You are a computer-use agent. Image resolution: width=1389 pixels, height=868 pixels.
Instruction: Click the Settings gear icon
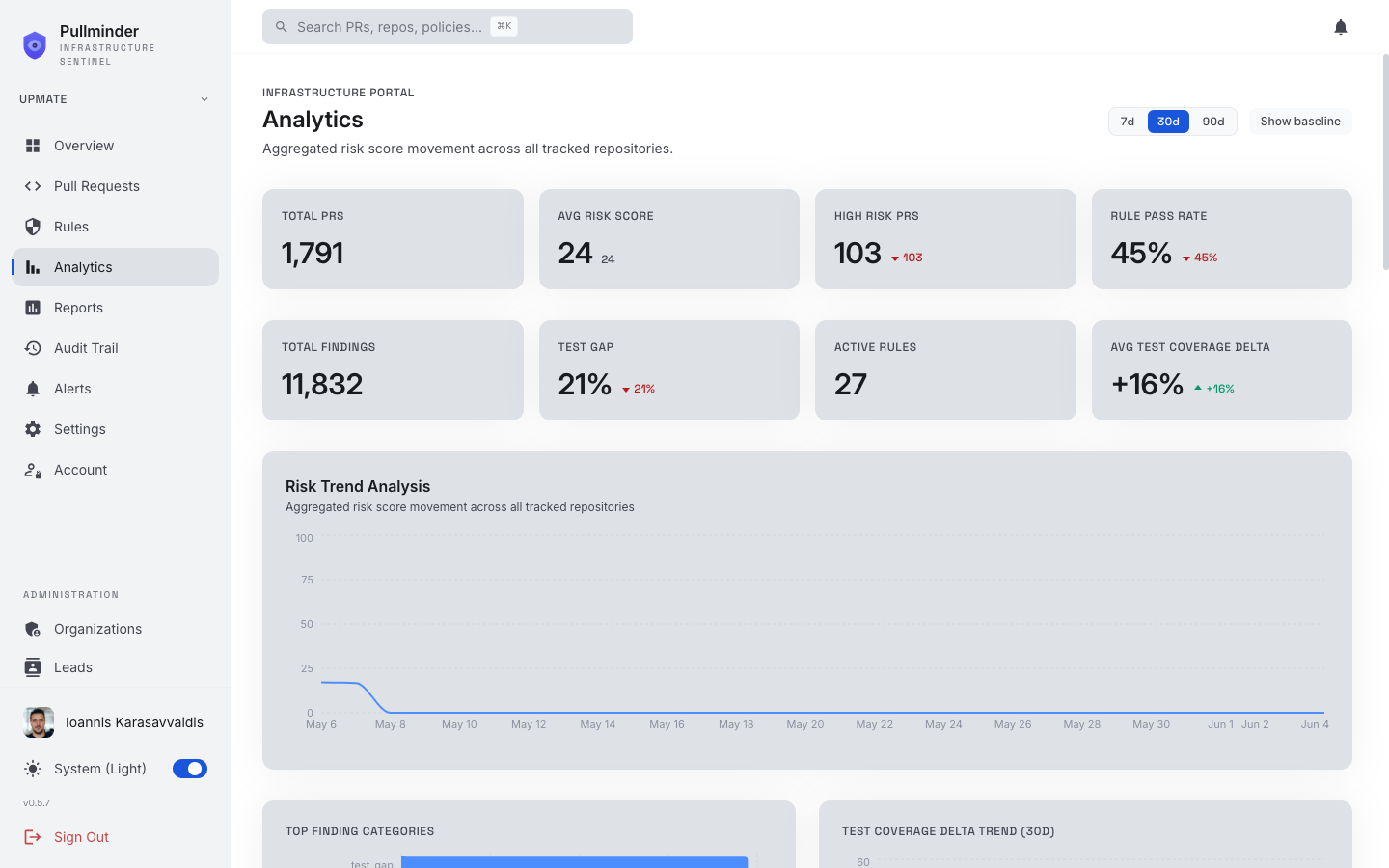pos(33,429)
